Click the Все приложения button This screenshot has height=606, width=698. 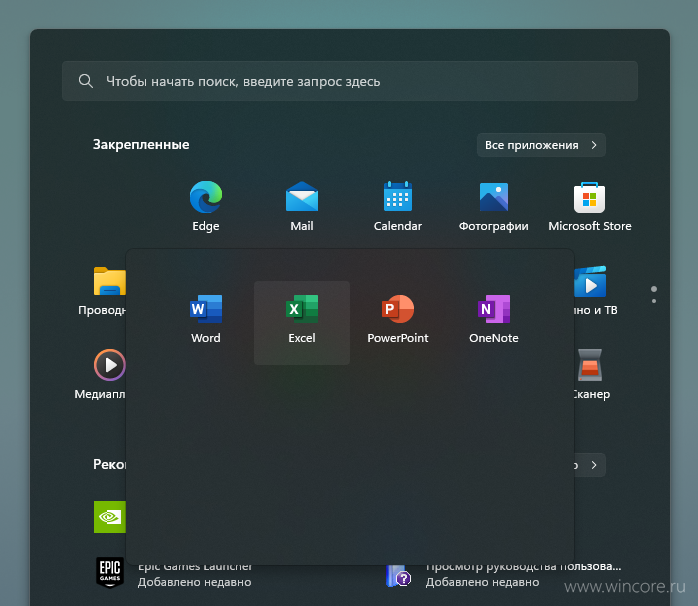(541, 145)
